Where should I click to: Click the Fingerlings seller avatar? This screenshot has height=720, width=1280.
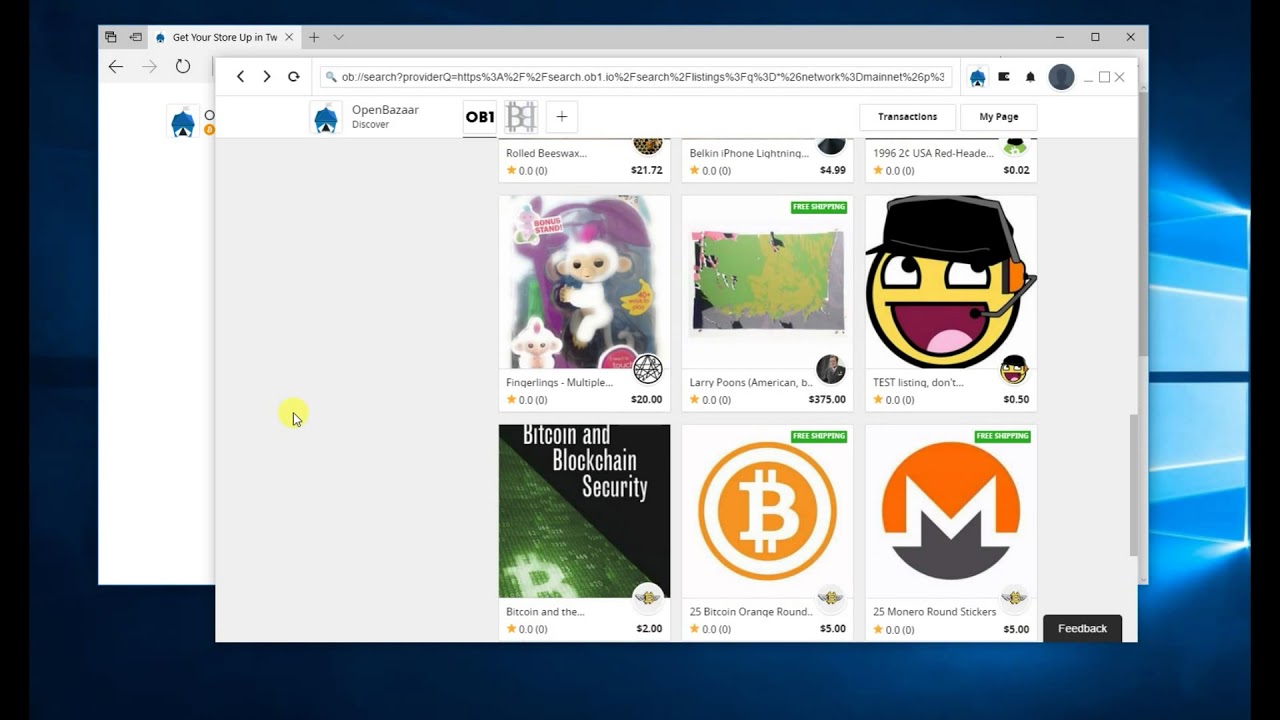point(647,369)
